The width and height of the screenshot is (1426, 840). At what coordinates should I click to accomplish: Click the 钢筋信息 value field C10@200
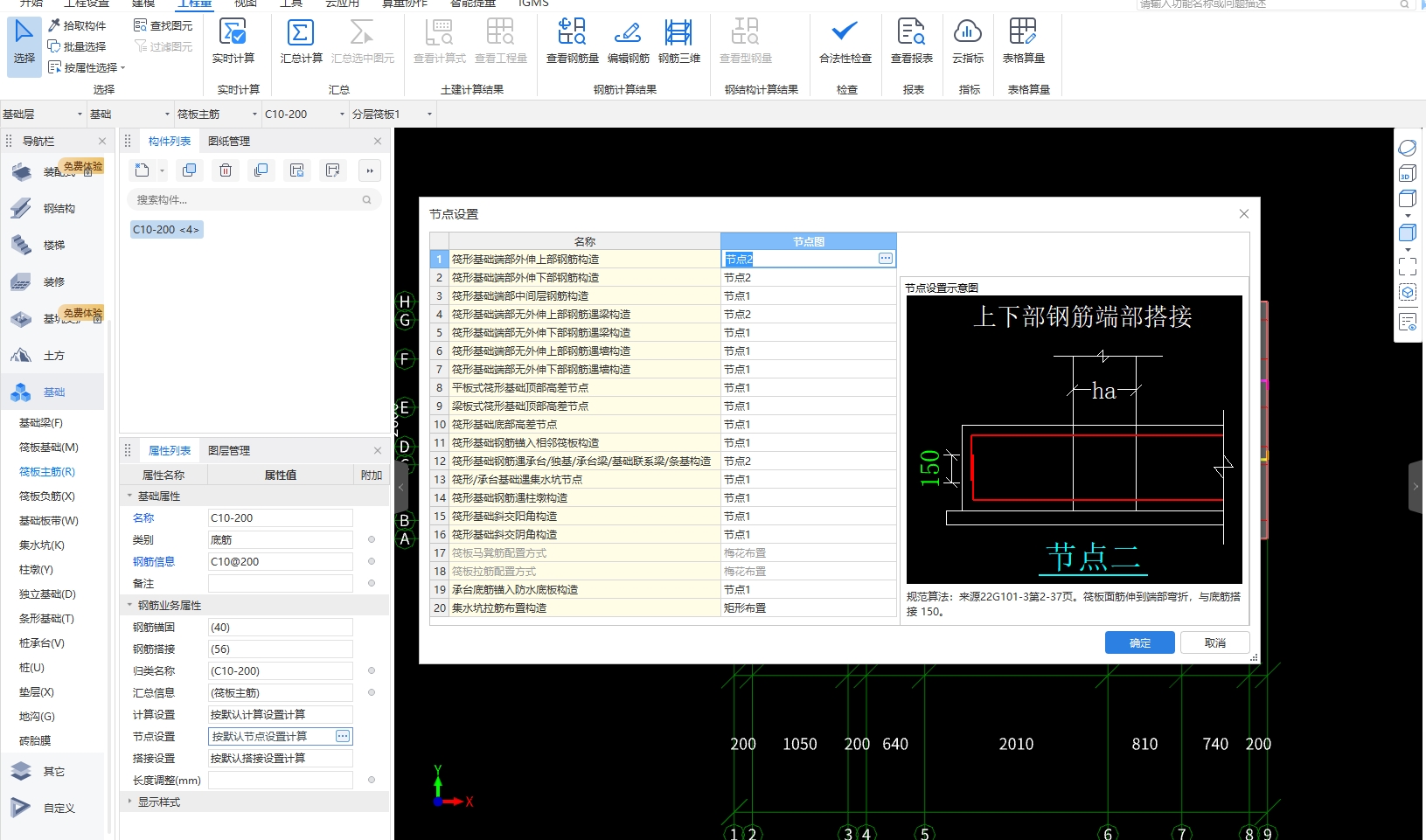(280, 561)
